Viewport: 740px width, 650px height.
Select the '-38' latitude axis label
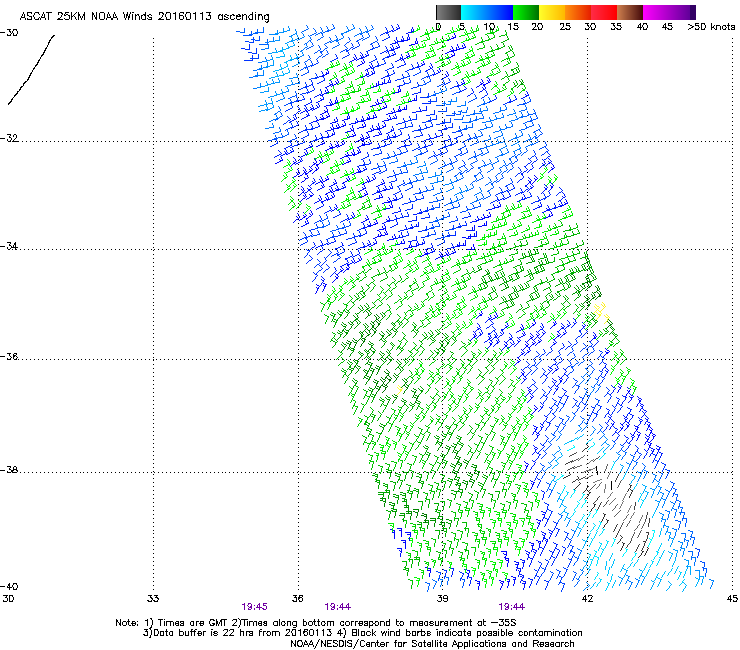pyautogui.click(x=9, y=470)
